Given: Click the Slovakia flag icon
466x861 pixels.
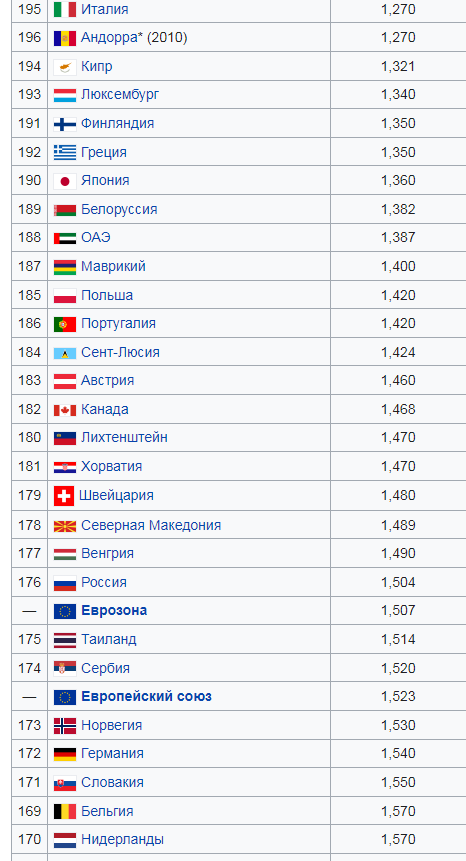Looking at the screenshot, I should (65, 783).
